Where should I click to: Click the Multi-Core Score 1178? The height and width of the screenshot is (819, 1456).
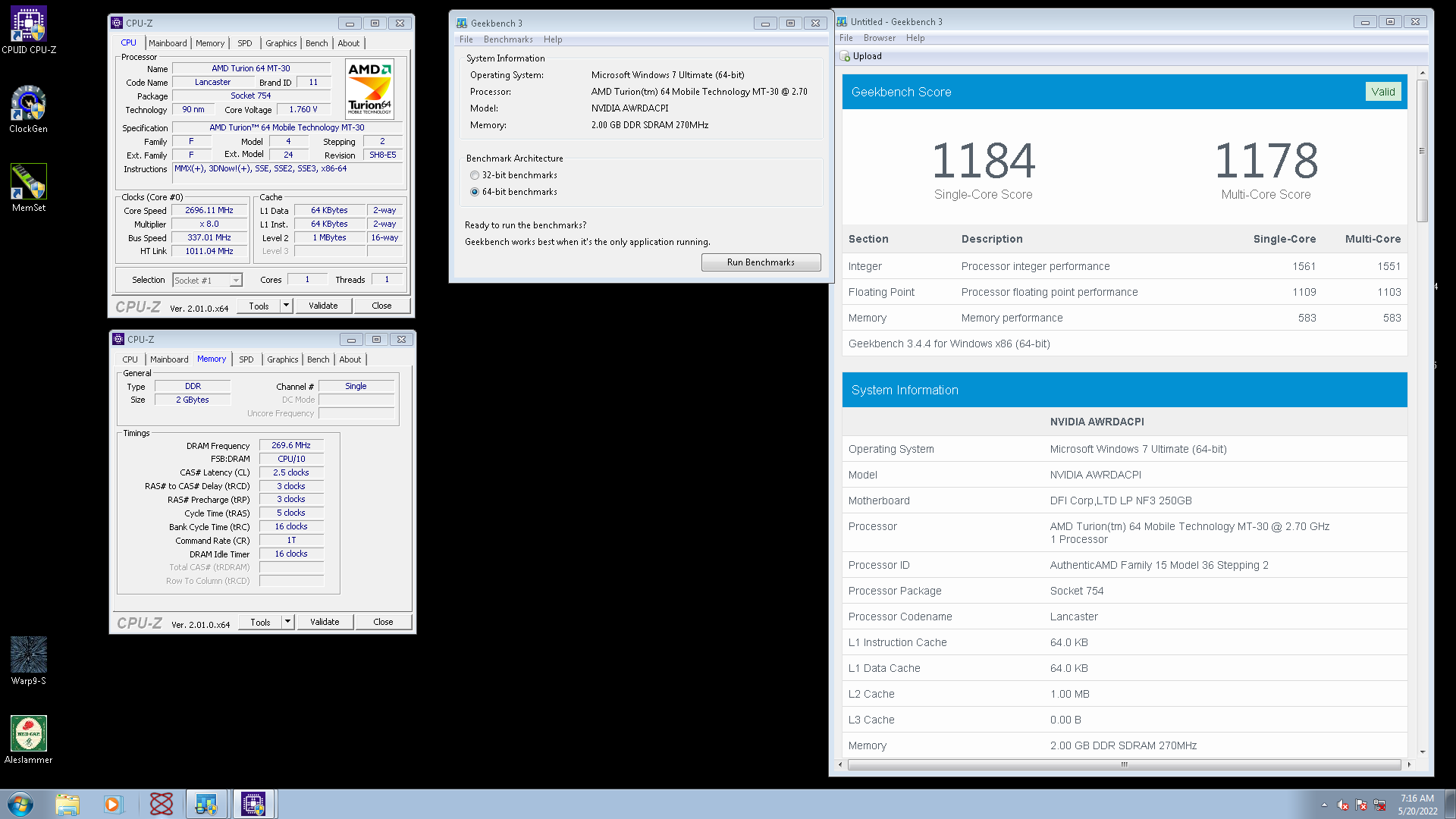[1266, 161]
